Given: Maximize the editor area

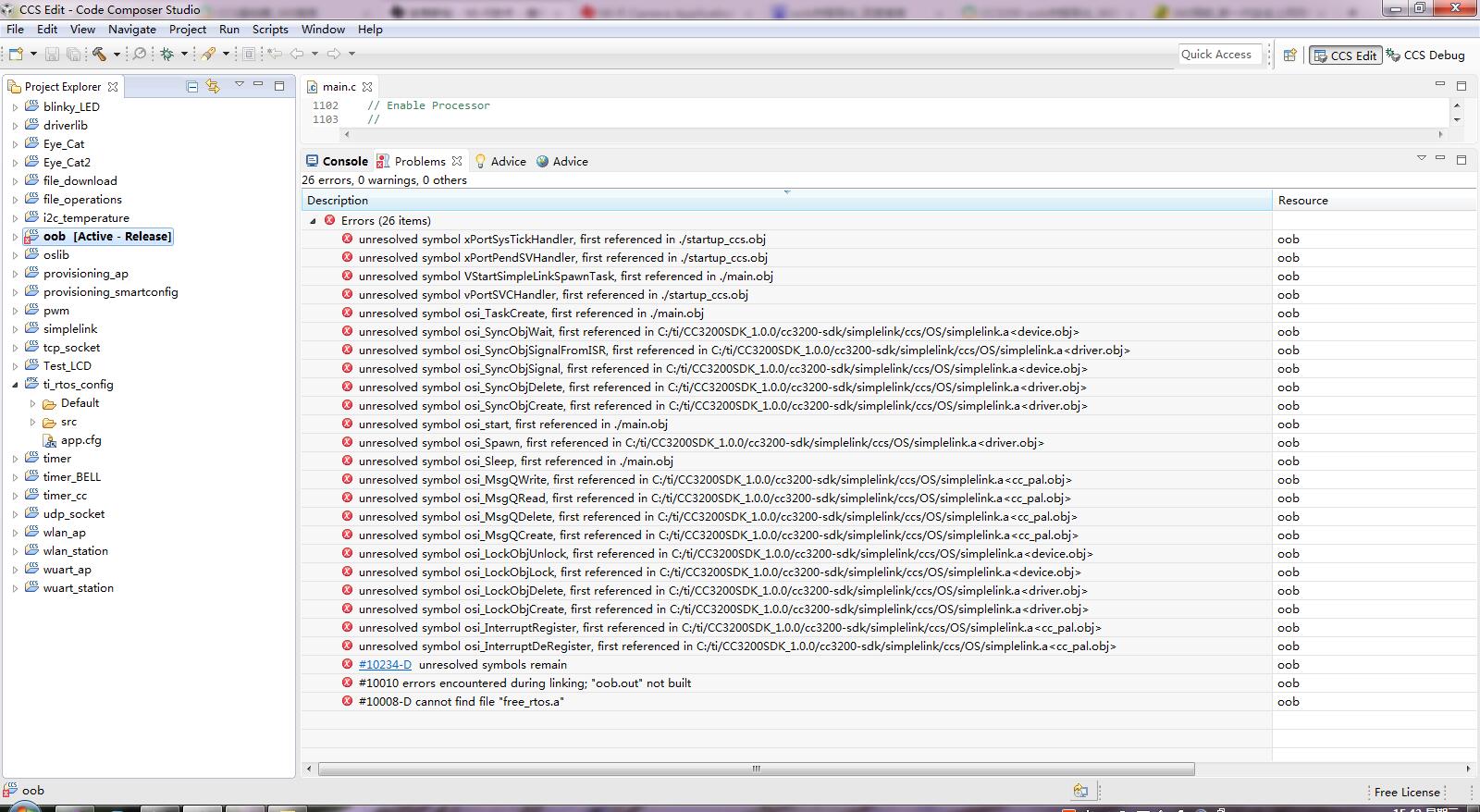Looking at the screenshot, I should pyautogui.click(x=1461, y=85).
